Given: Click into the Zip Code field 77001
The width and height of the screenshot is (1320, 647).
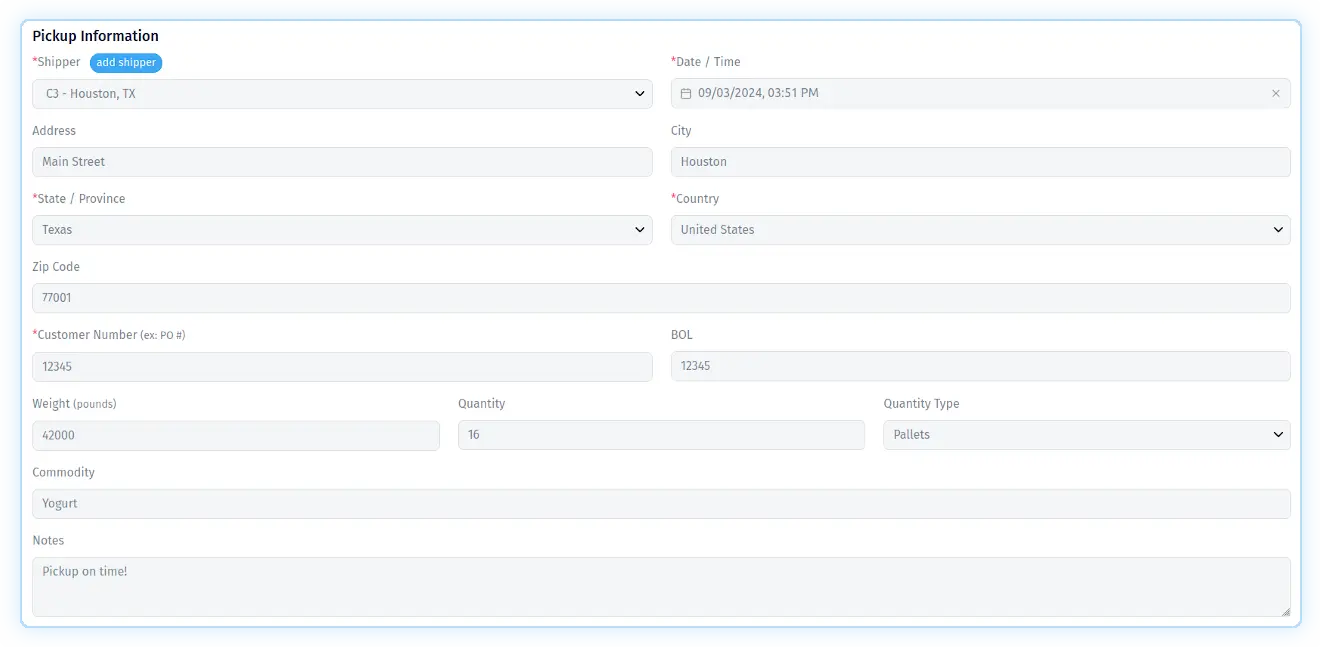Looking at the screenshot, I should tap(660, 298).
